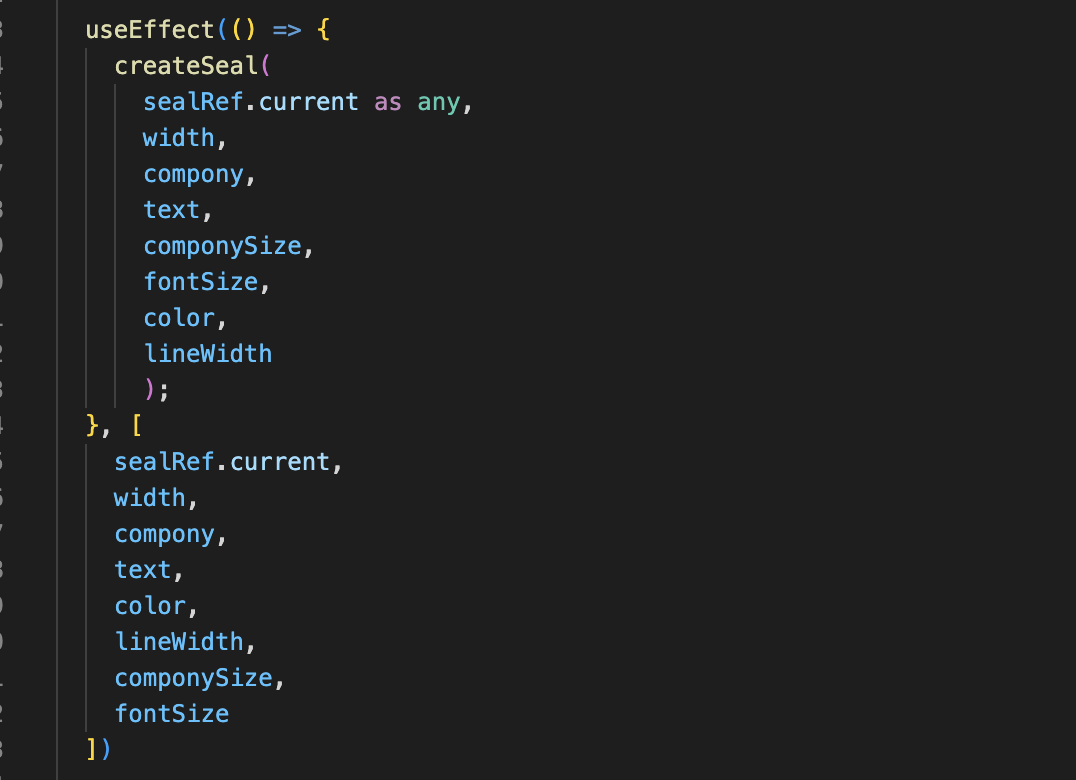Click the closing bracket of useEffect
Image resolution: width=1076 pixels, height=780 pixels.
tap(92, 749)
